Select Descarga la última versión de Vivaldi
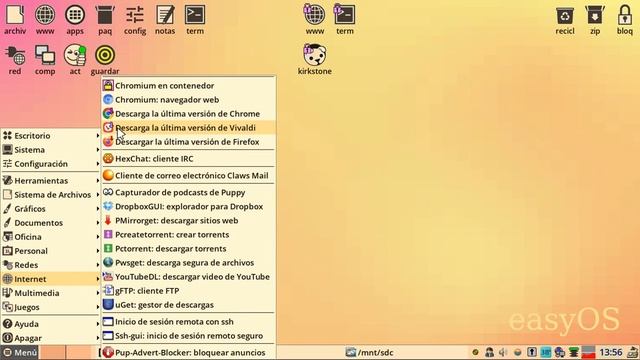This screenshot has height=360, width=640. [188, 128]
